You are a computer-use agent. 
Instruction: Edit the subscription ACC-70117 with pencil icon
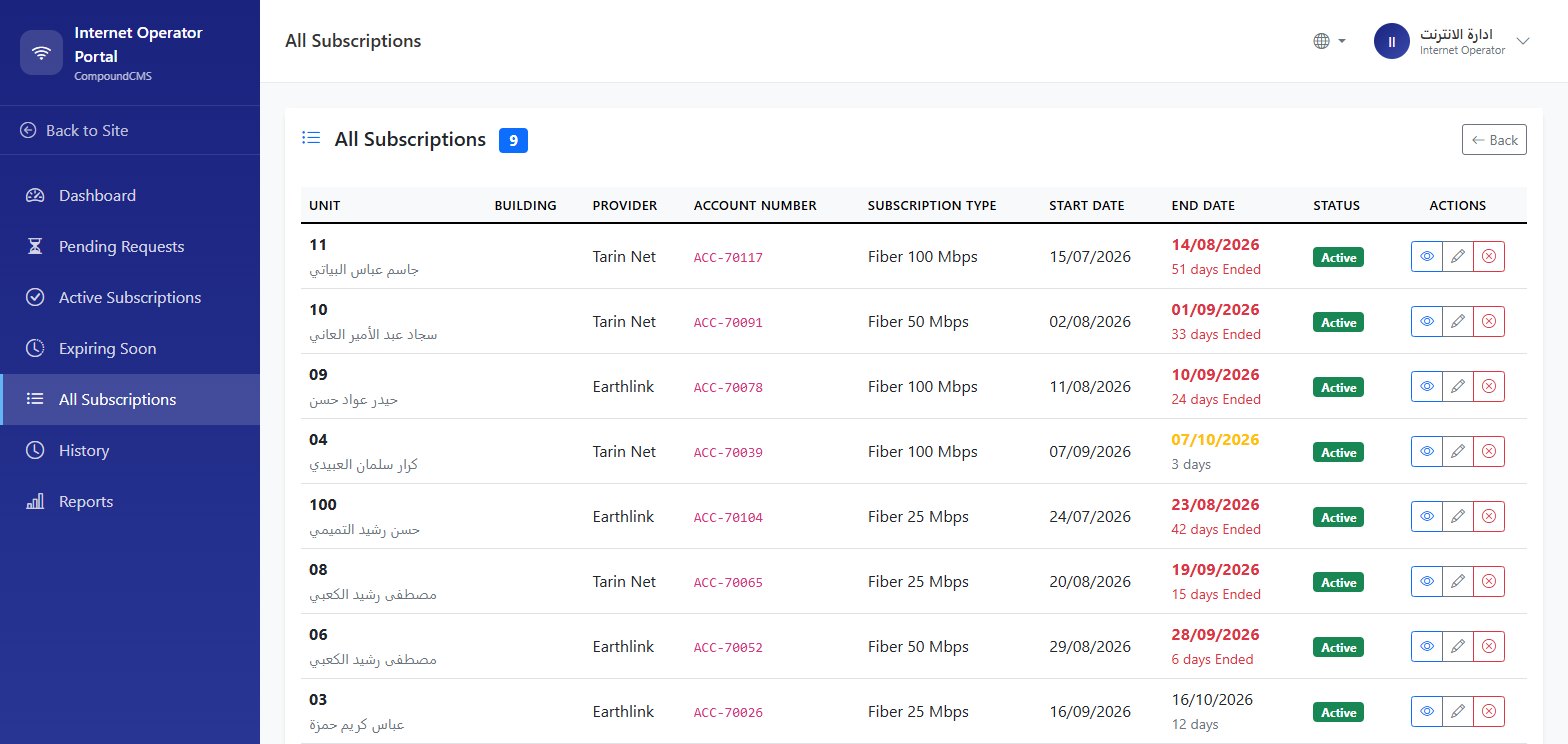coord(1458,257)
